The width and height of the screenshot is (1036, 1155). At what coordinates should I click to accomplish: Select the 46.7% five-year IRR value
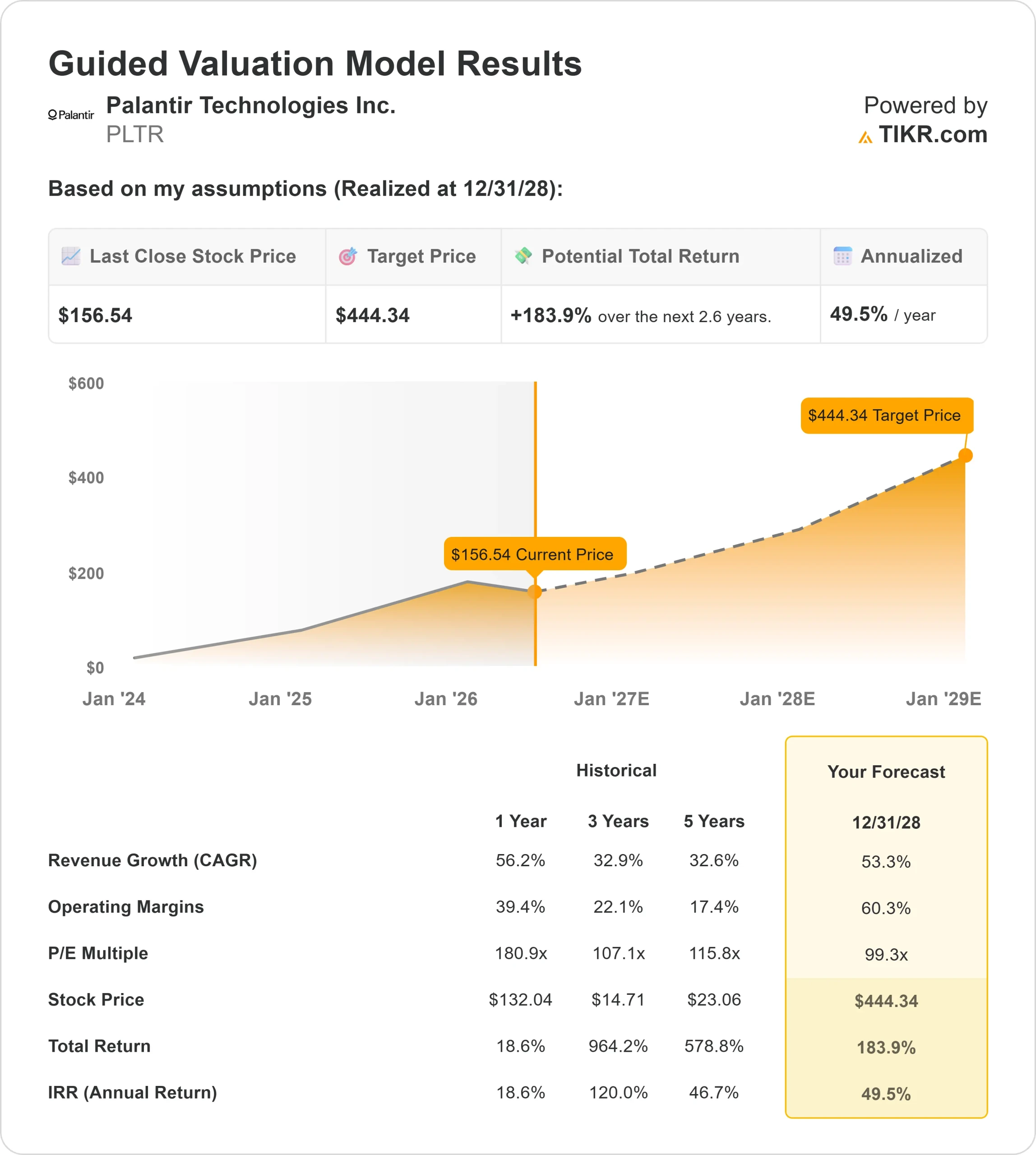[x=714, y=1093]
